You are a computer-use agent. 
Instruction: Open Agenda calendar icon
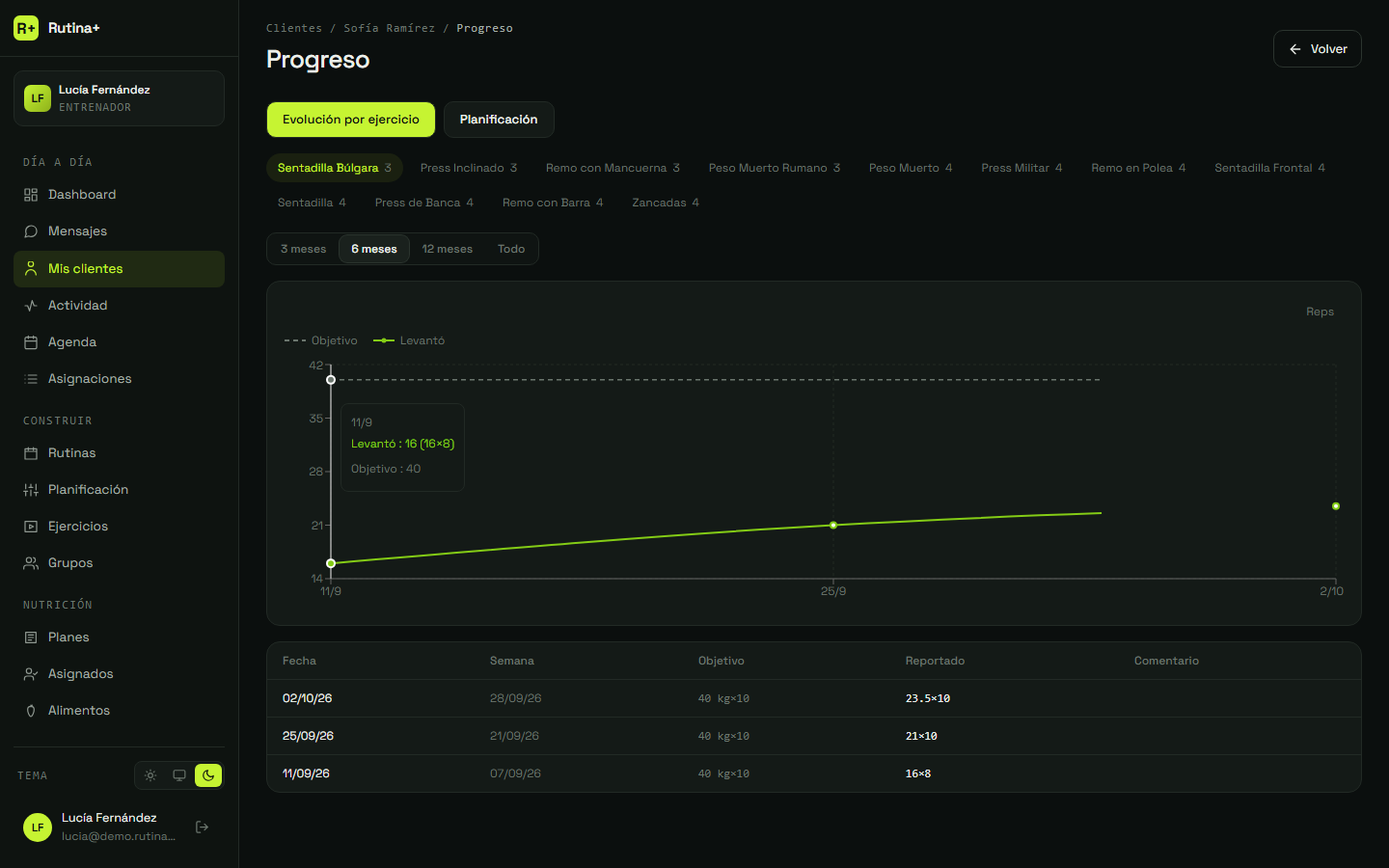pyautogui.click(x=31, y=342)
